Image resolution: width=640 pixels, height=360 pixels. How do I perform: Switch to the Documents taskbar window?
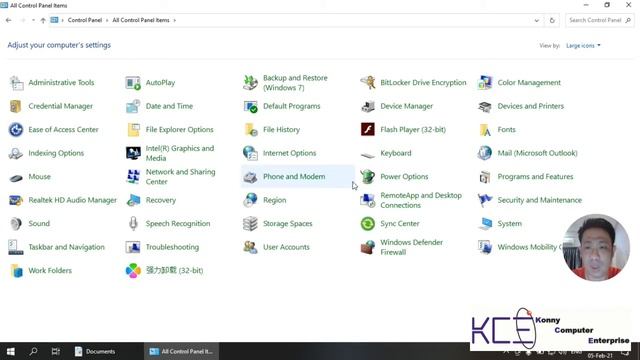(x=96, y=351)
